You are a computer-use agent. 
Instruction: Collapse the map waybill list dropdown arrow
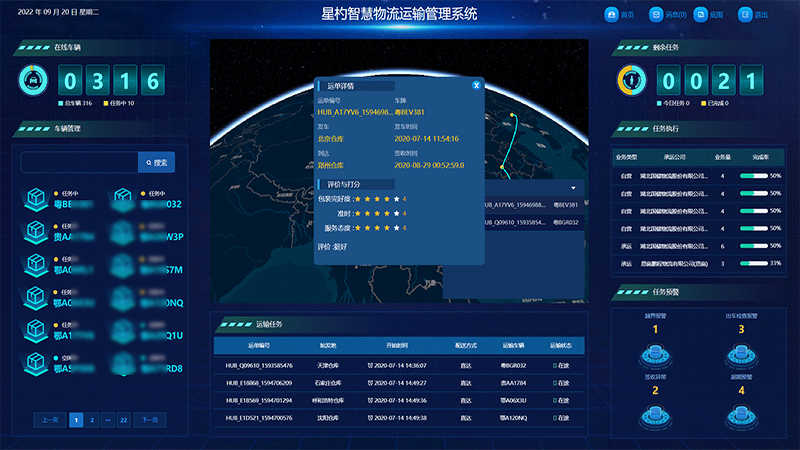click(573, 187)
